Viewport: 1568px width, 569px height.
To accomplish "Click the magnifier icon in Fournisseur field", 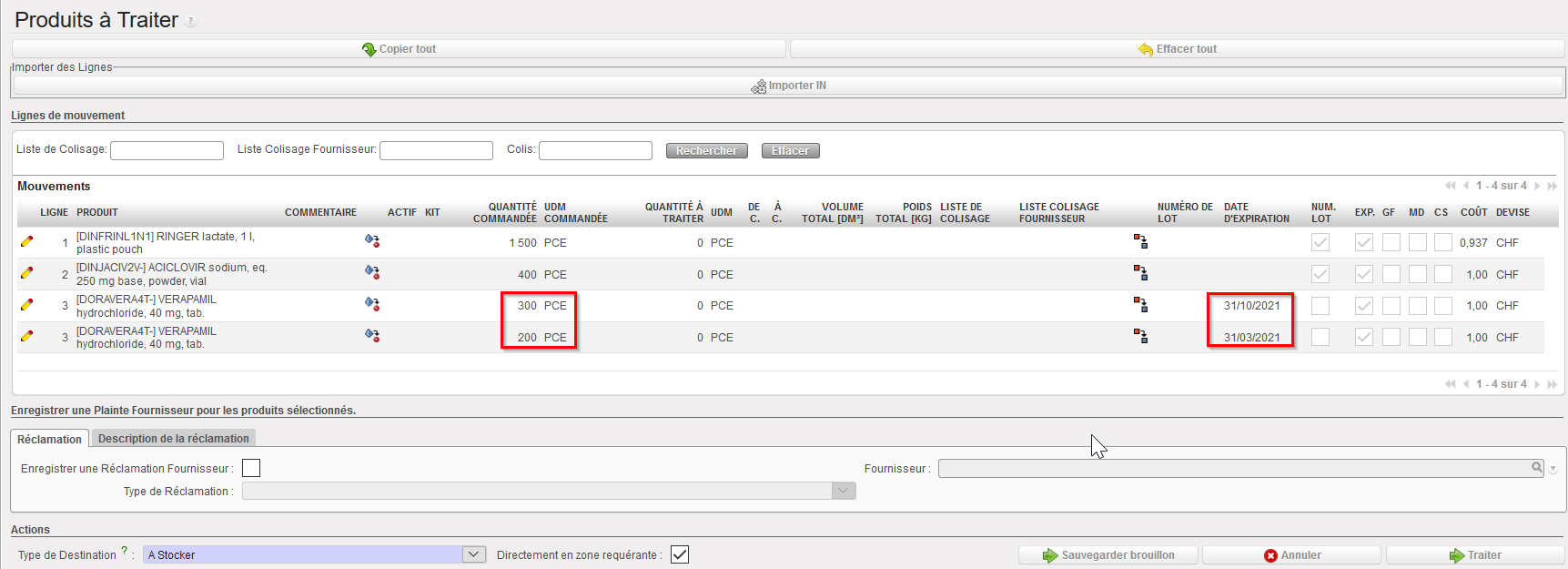I will tap(1536, 468).
